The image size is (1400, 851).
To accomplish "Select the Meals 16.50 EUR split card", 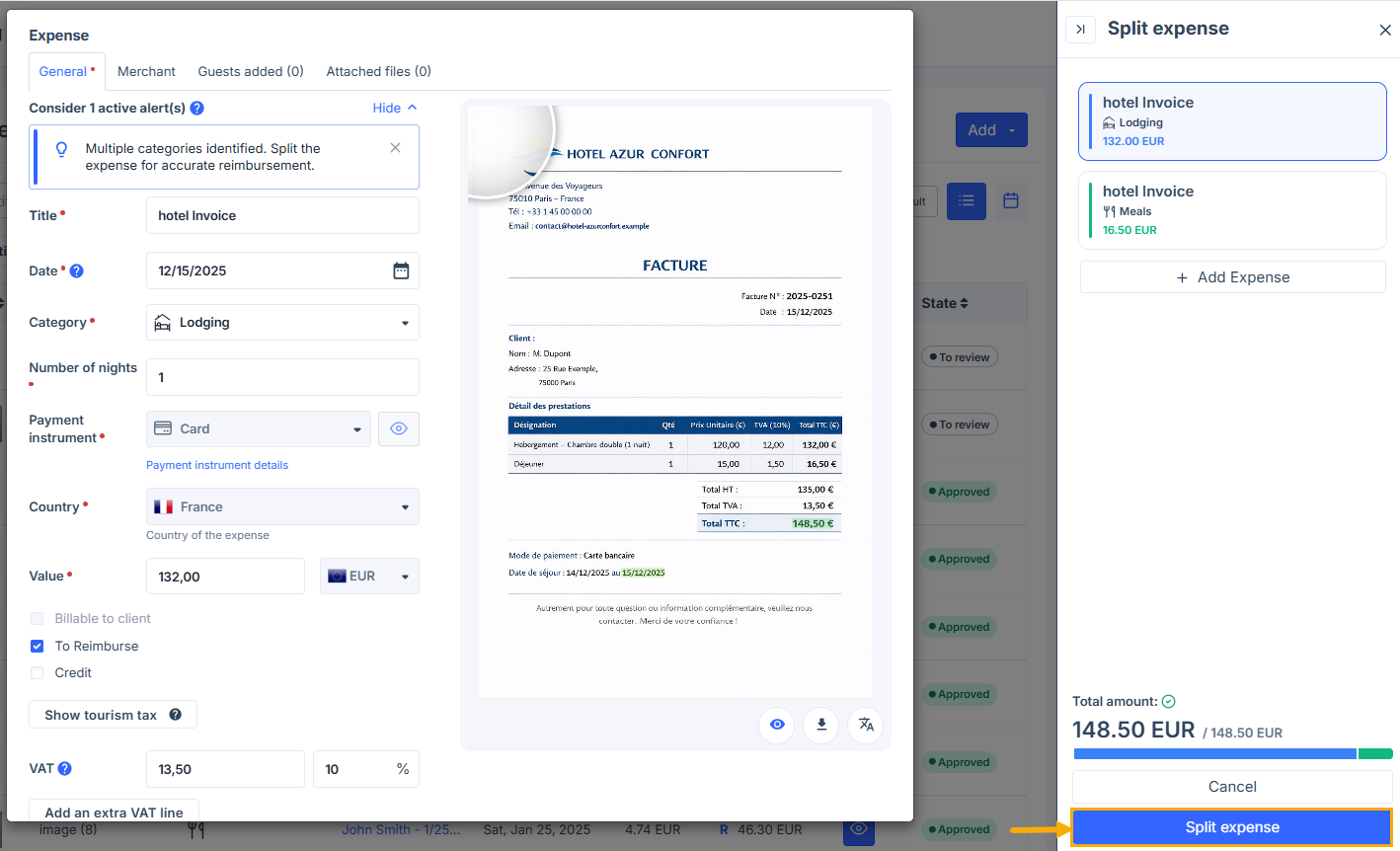I will pos(1232,210).
